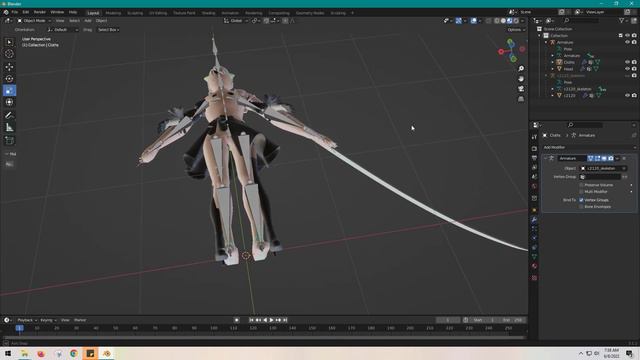
Task: Select the Measure tool
Action: point(9,128)
